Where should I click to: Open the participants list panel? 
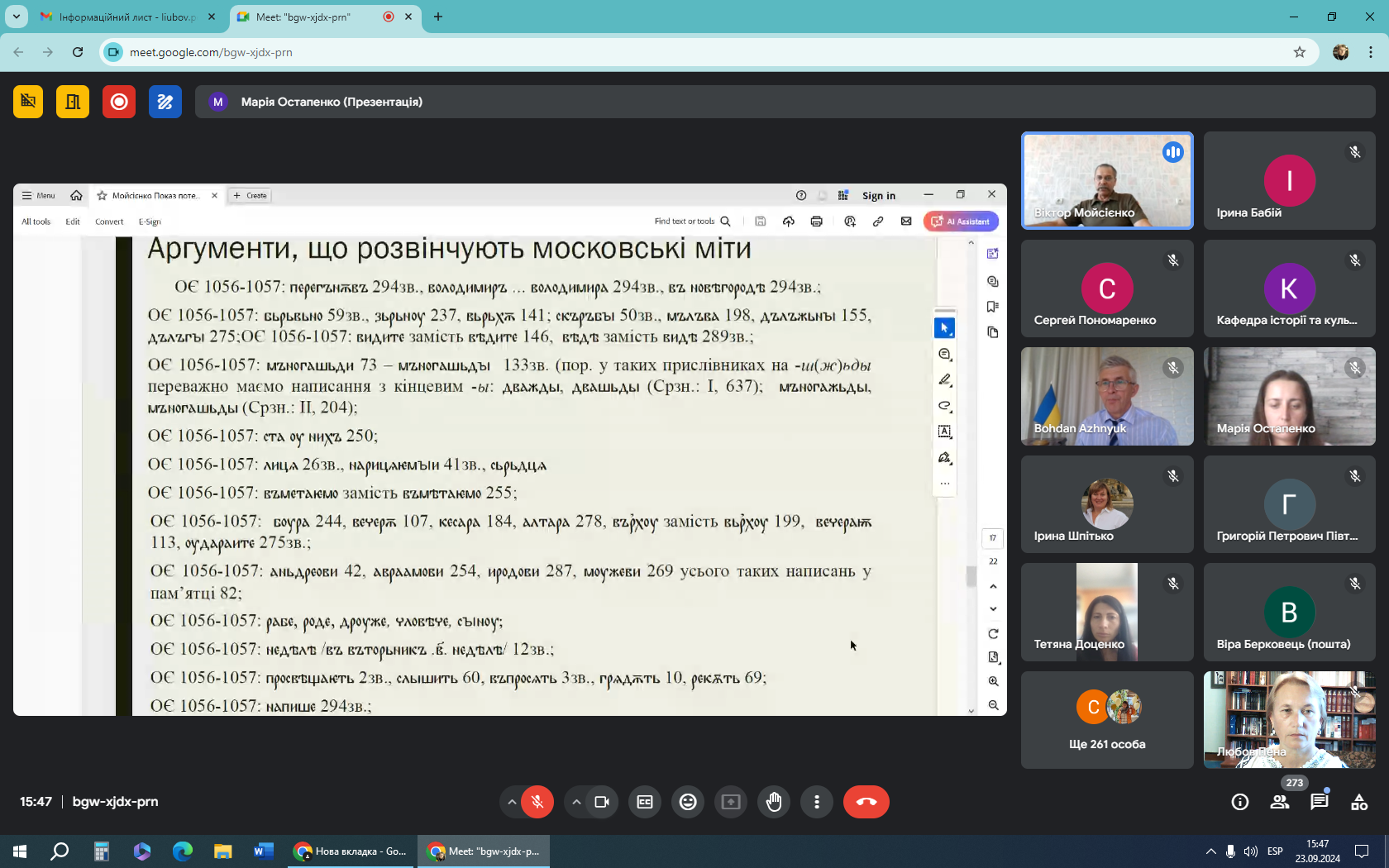[1279, 802]
